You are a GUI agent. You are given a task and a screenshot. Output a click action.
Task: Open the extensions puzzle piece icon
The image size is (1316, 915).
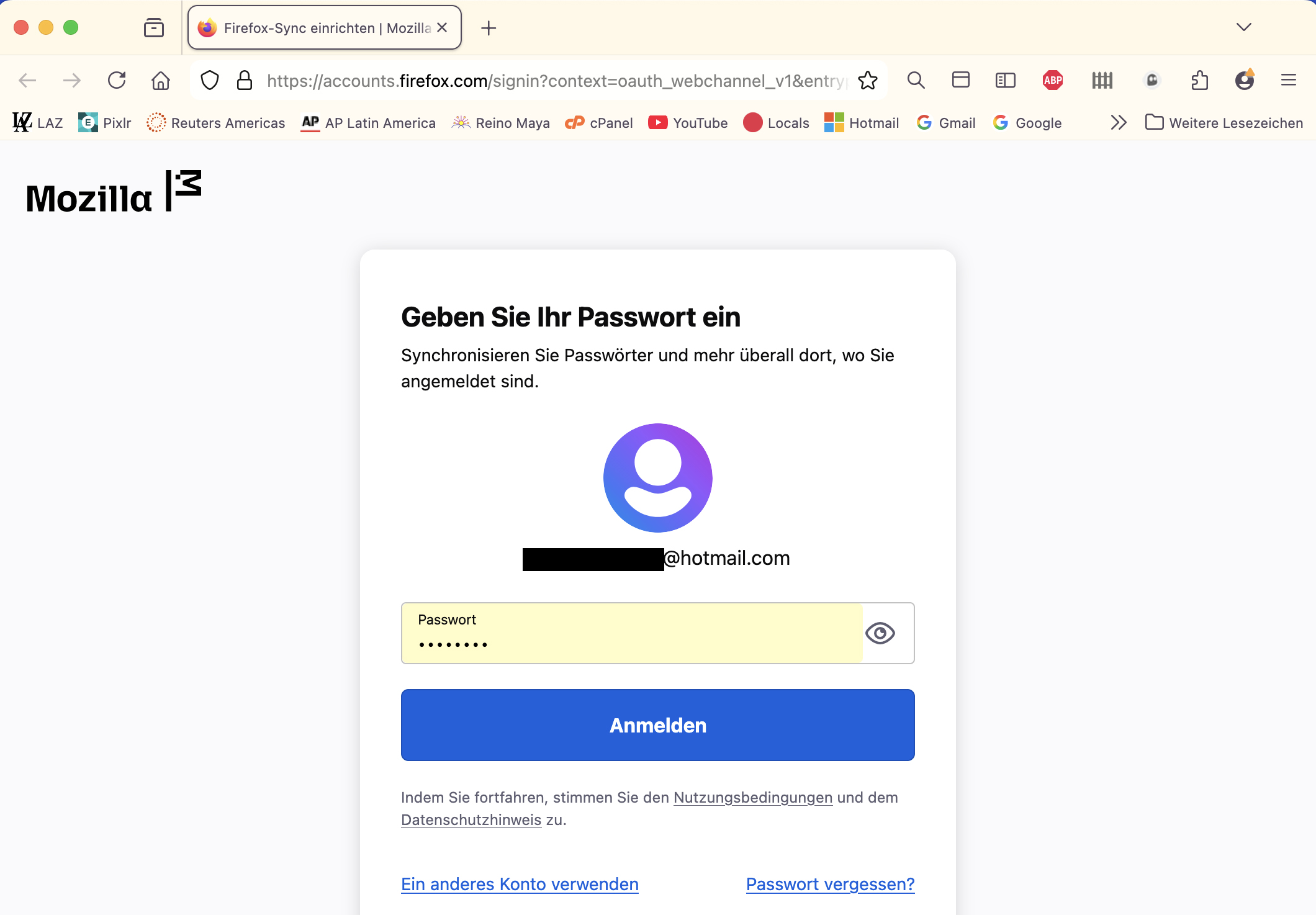pyautogui.click(x=1199, y=80)
